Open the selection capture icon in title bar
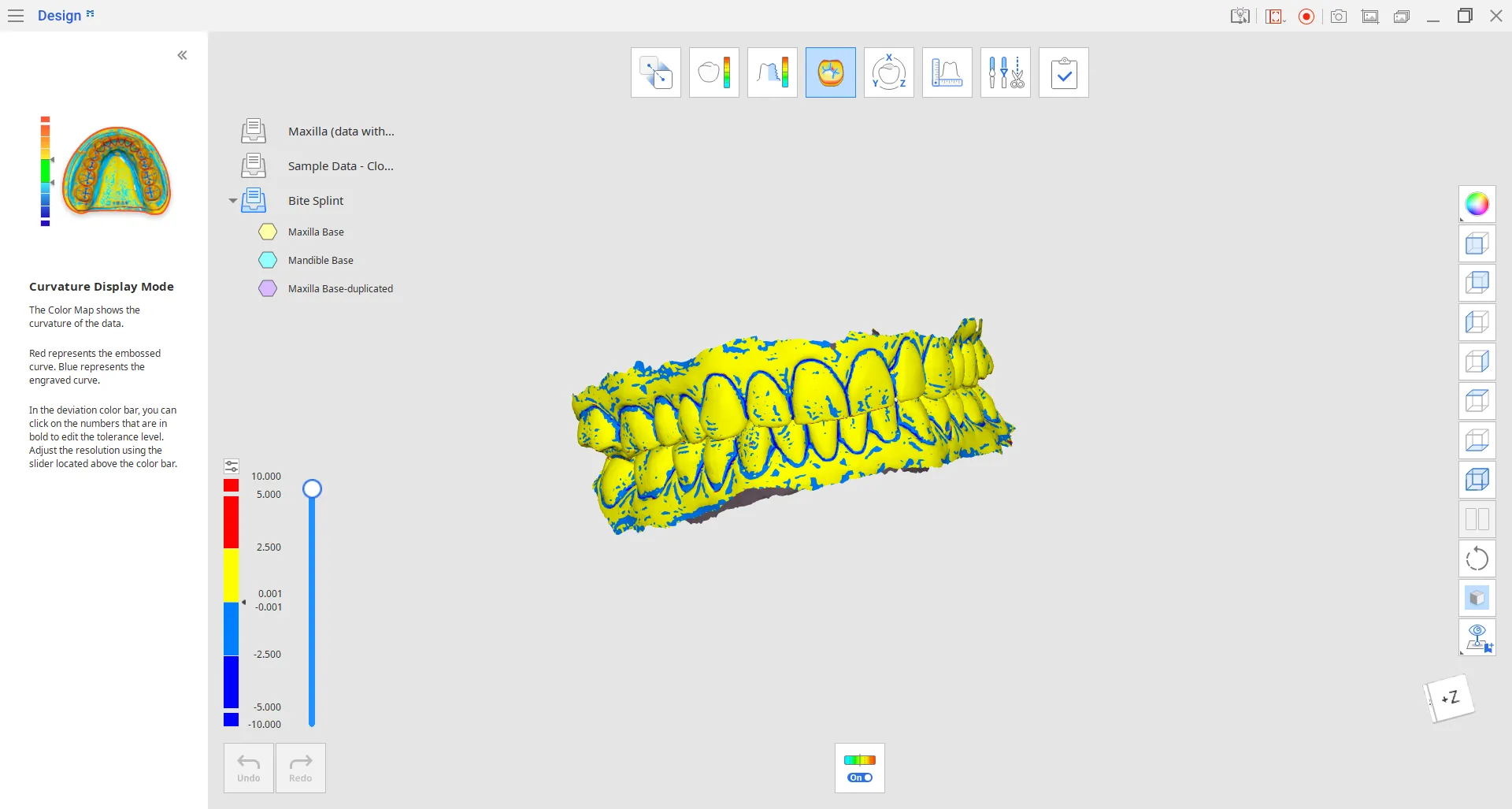Screen dimensions: 1512x809 tap(1240, 16)
